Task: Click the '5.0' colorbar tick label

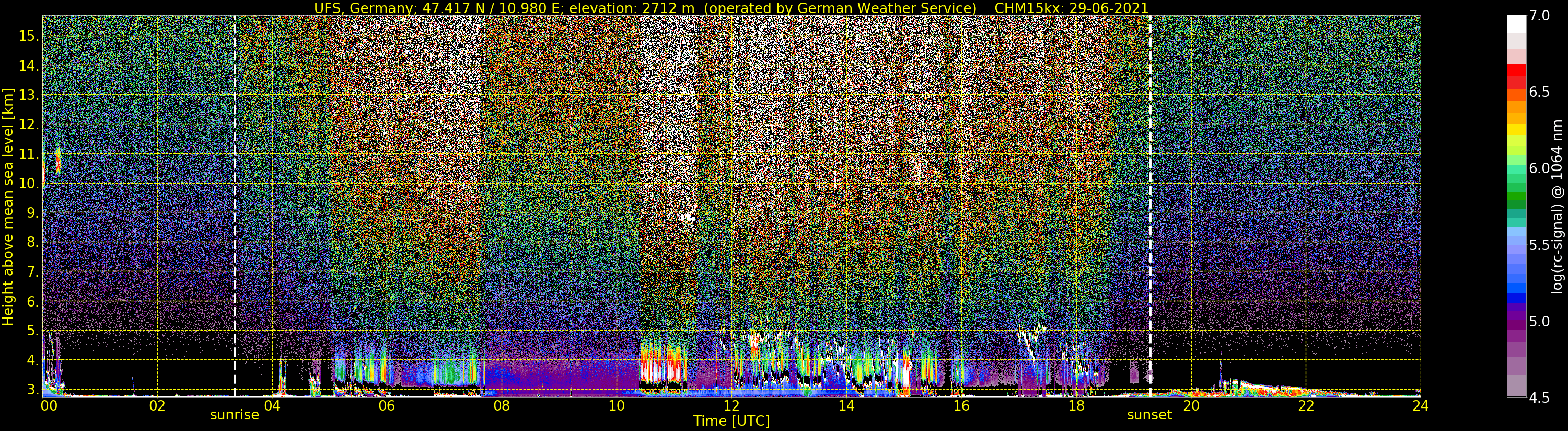Action: 1539,321
